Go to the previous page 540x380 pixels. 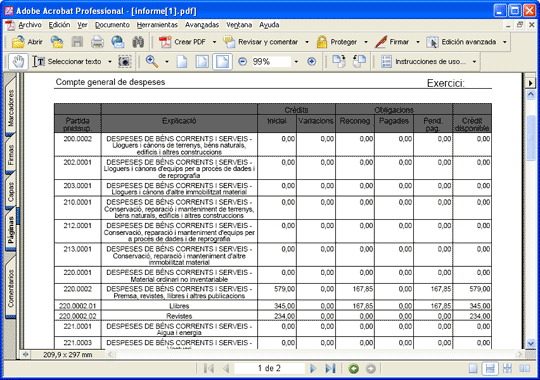[226, 369]
